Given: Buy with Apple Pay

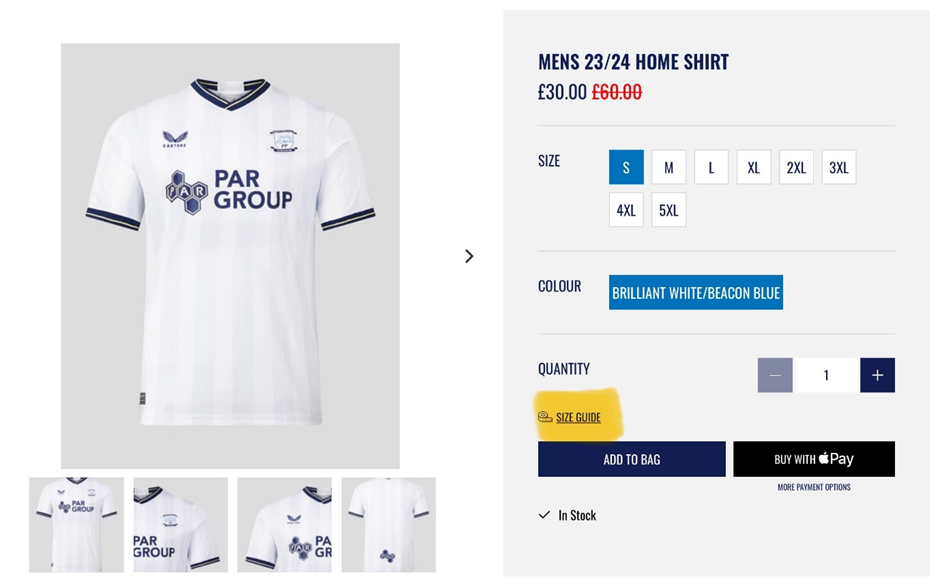Looking at the screenshot, I should [x=814, y=459].
